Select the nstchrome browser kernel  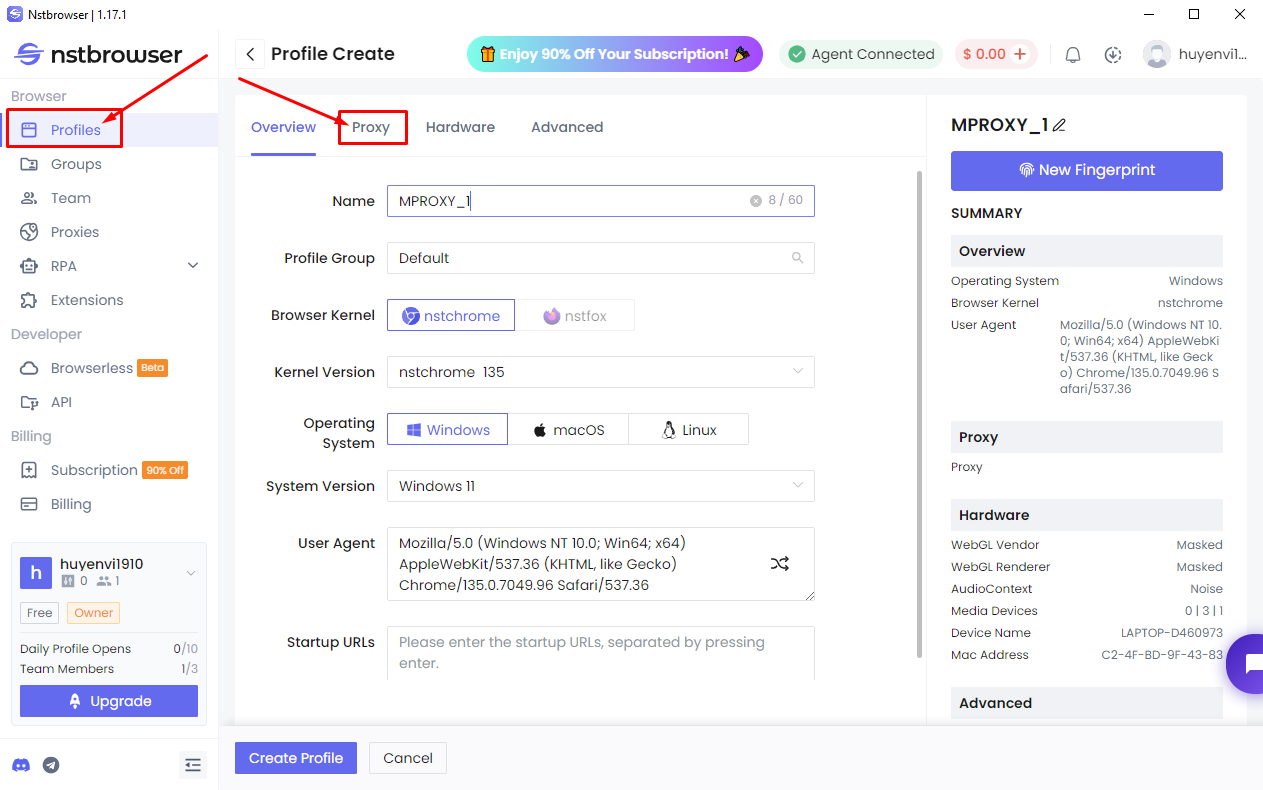(451, 316)
